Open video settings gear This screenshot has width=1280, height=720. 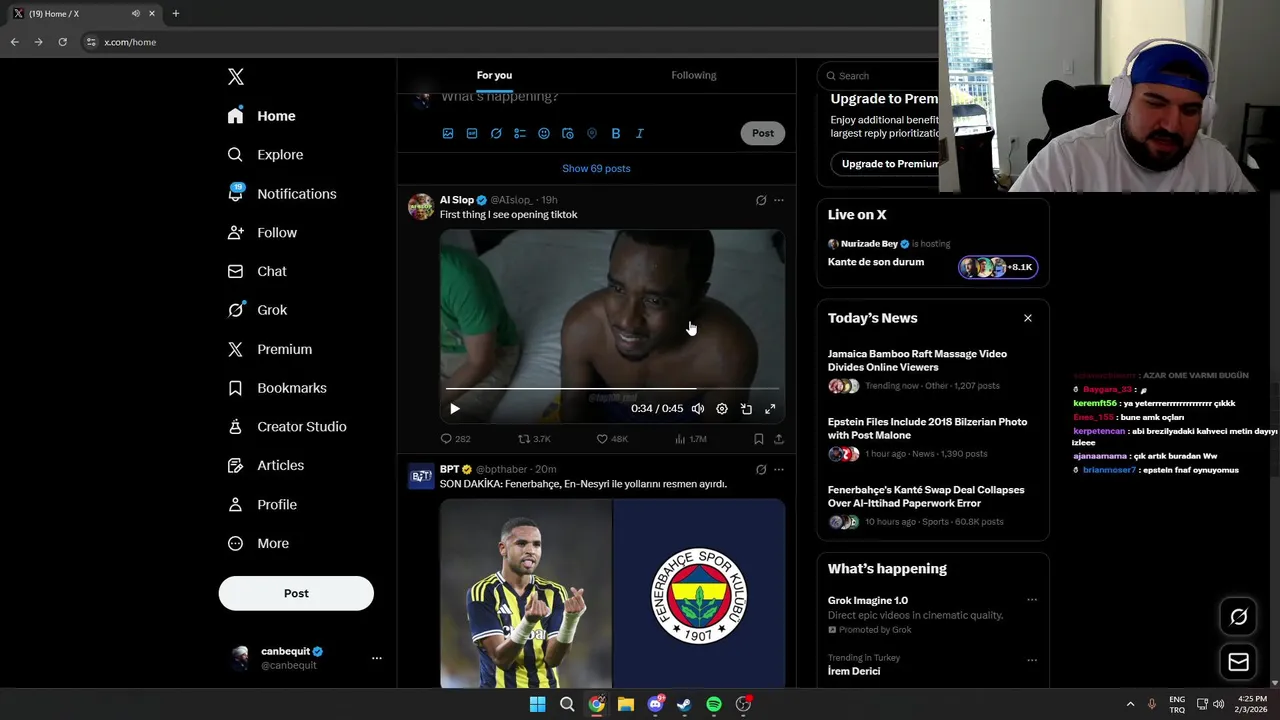tap(722, 408)
